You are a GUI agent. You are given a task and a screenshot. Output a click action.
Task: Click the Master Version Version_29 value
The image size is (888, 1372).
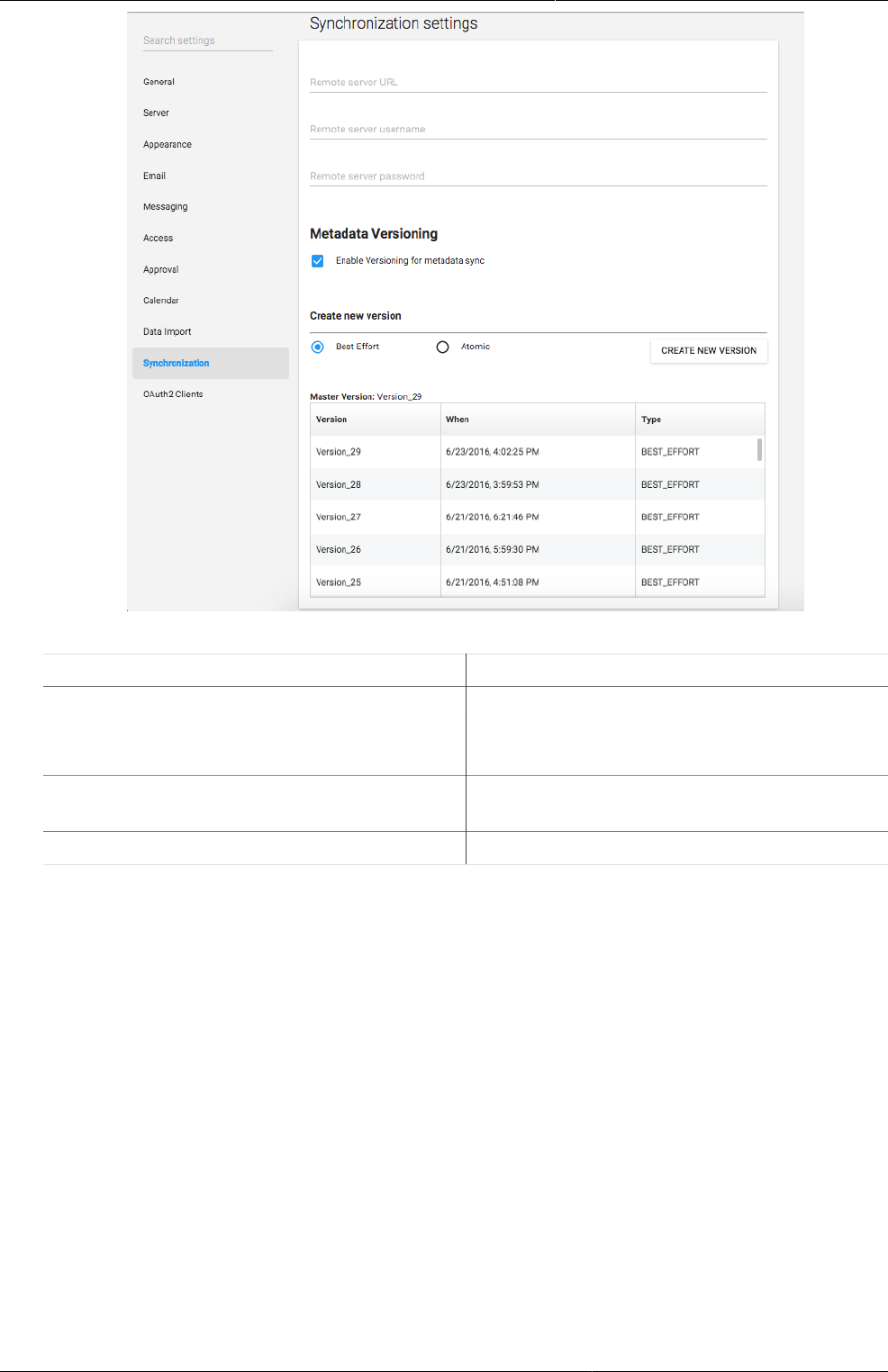tap(399, 397)
